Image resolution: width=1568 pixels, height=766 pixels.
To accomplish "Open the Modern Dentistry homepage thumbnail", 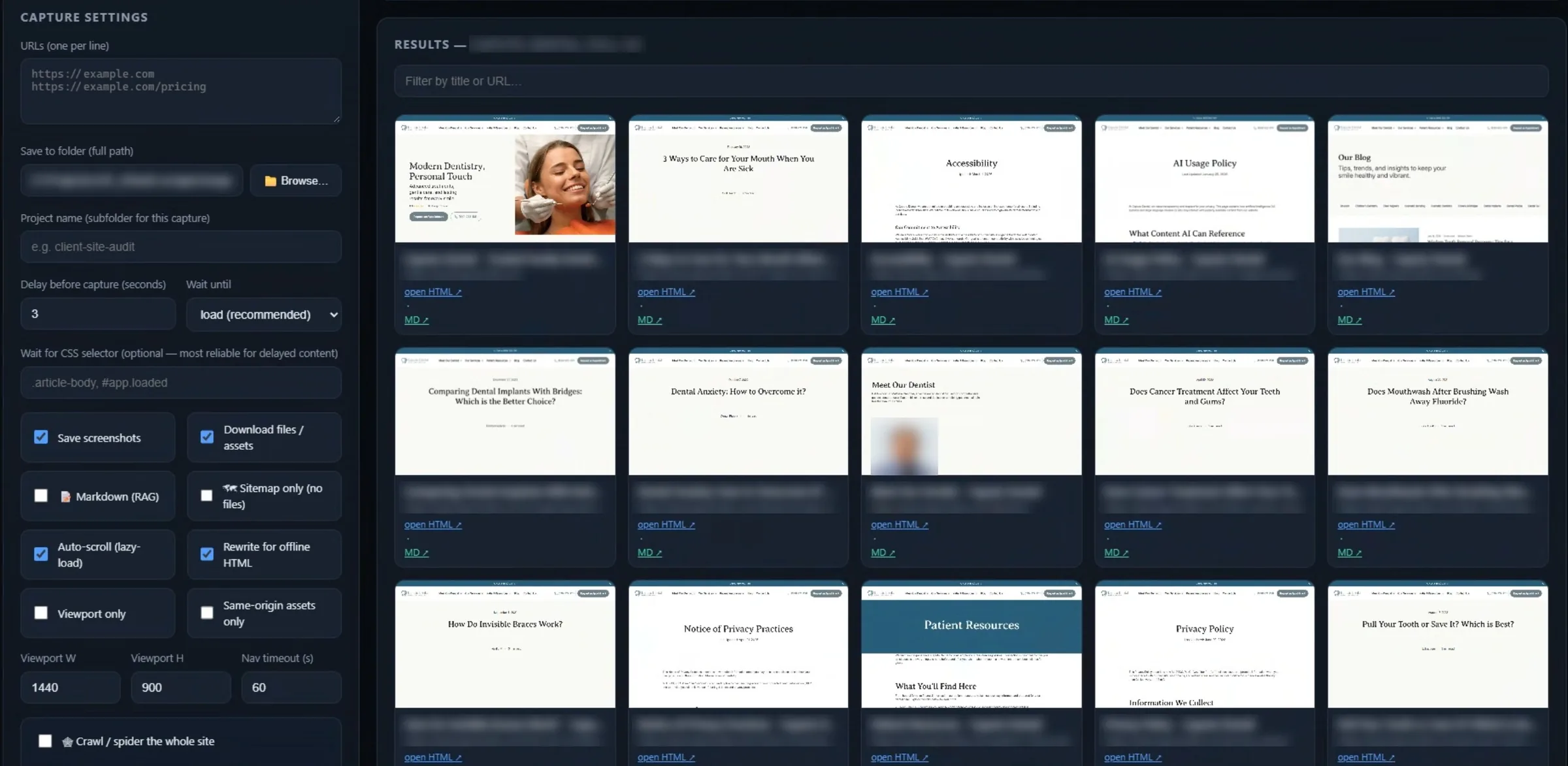I will pyautogui.click(x=505, y=179).
